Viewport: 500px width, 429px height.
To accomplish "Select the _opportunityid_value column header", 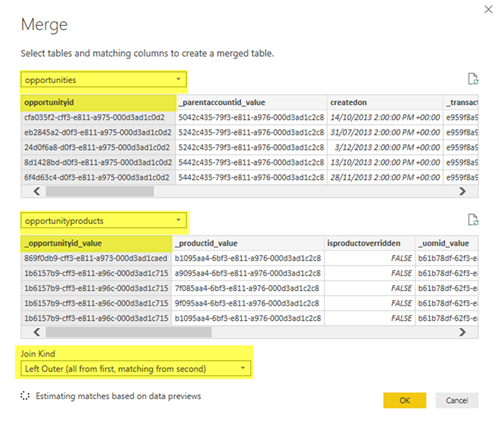I will click(x=97, y=243).
